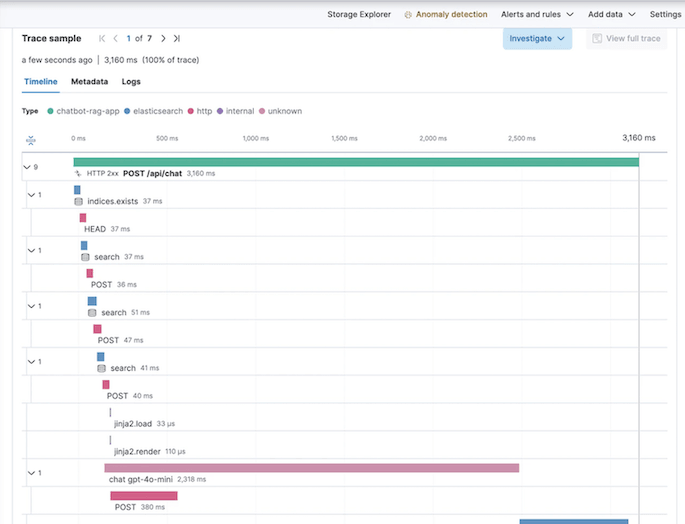685x524 pixels.
Task: Collapse the POST /api/chat root row
Action: coord(27,167)
